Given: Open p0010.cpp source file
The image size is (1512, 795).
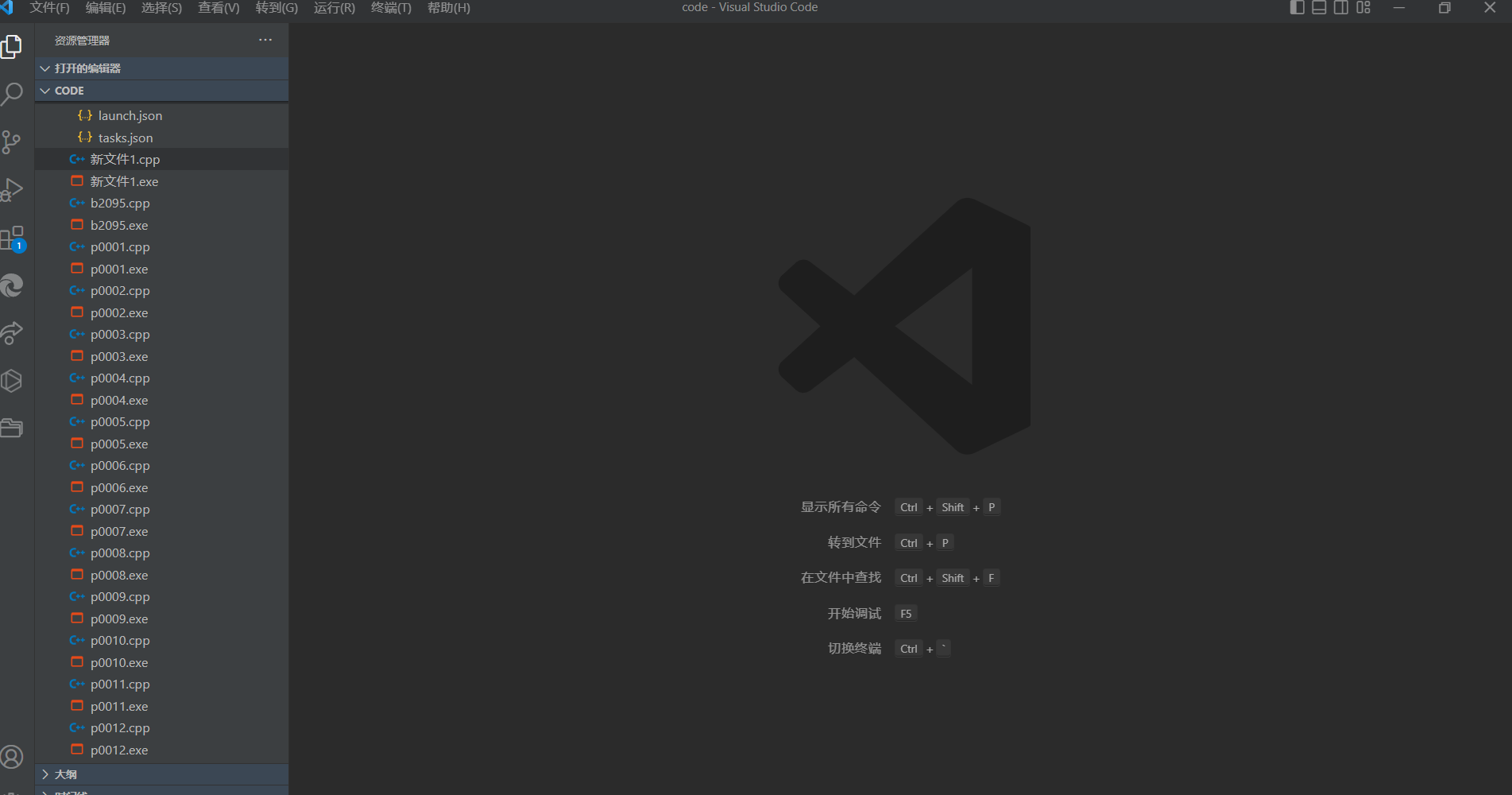Looking at the screenshot, I should pyautogui.click(x=162, y=640).
